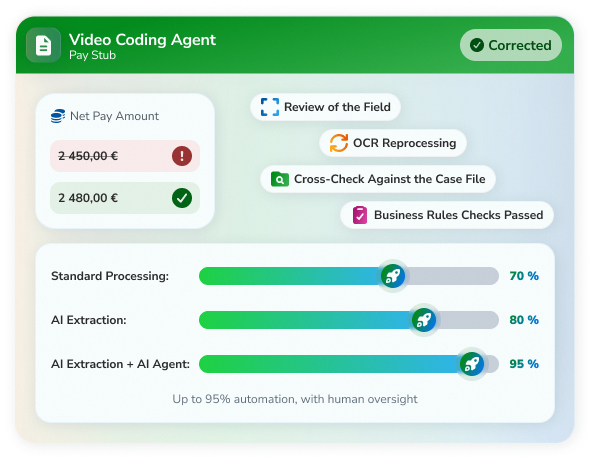Click the Pay Stub subtitle

pyautogui.click(x=92, y=55)
